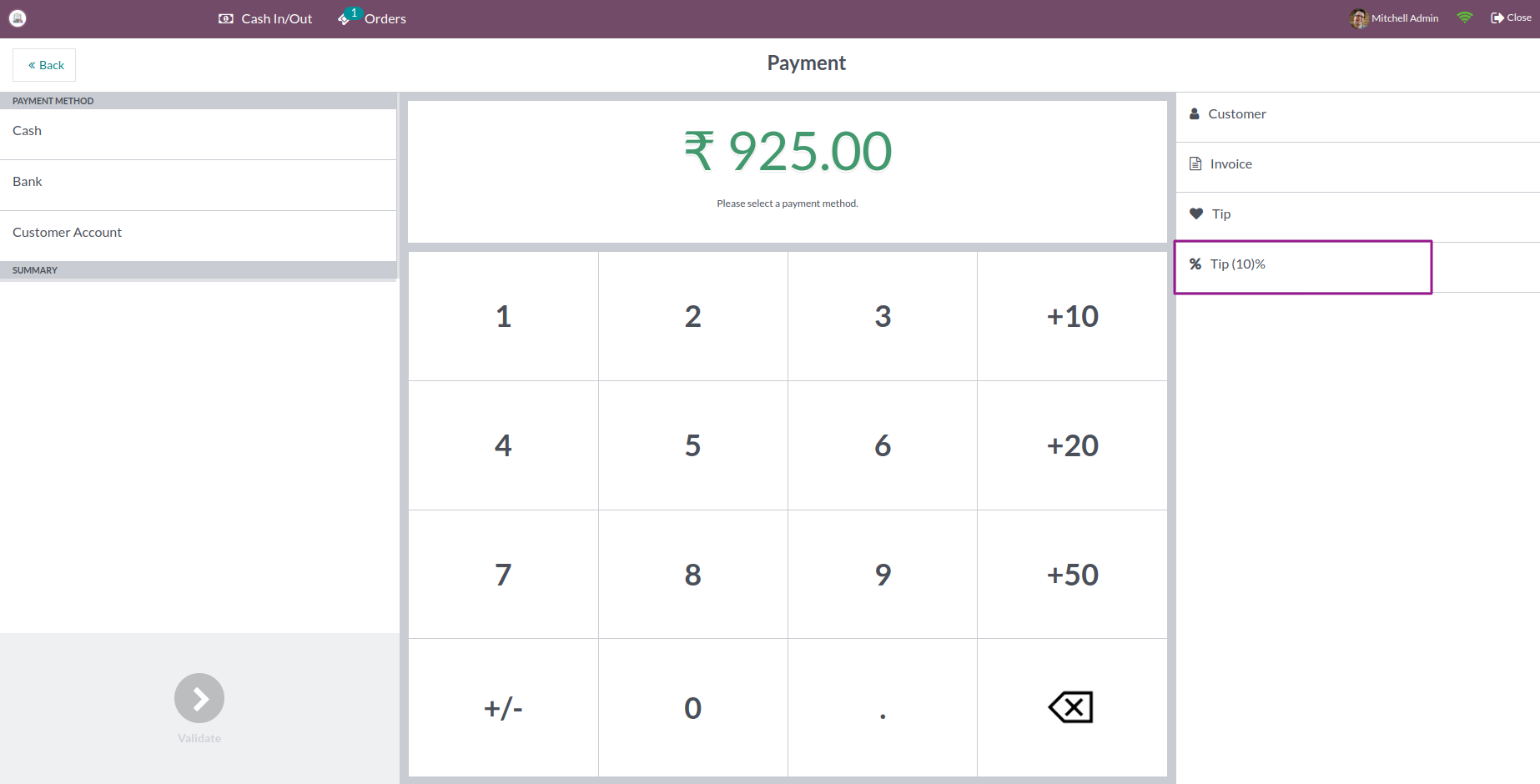Screen dimensions: 1540x784
Task: Go Back to the previous screen
Action: (45, 65)
